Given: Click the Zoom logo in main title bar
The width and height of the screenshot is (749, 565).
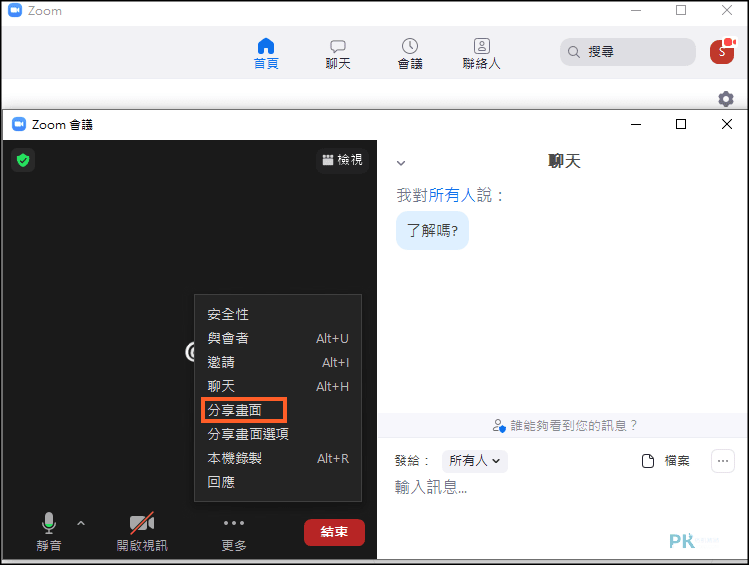Looking at the screenshot, I should [x=15, y=10].
